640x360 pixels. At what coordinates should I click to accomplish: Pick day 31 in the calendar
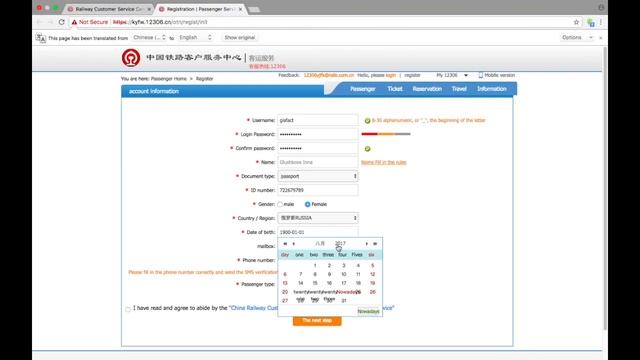[344, 301]
